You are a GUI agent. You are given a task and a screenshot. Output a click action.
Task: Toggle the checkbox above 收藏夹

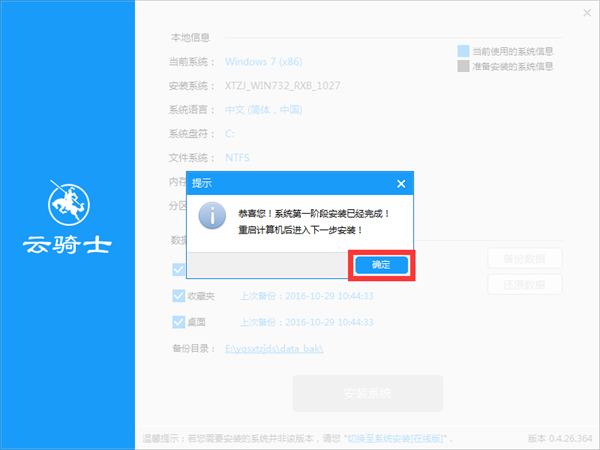tap(178, 269)
